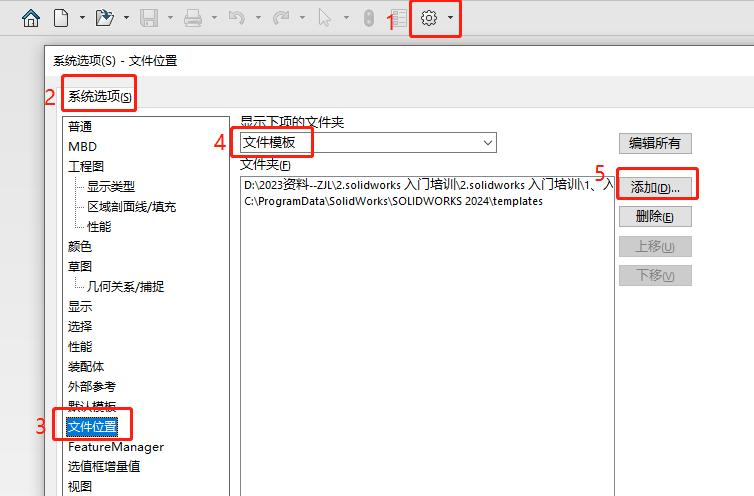Select 工程图 in the options tree
The width and height of the screenshot is (754, 496).
[x=86, y=166]
